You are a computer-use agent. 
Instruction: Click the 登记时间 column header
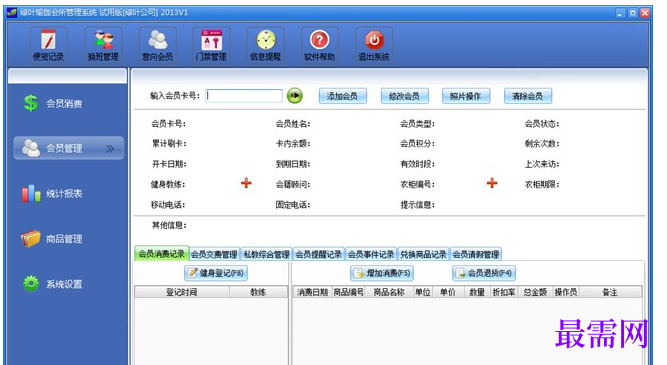pyautogui.click(x=182, y=292)
